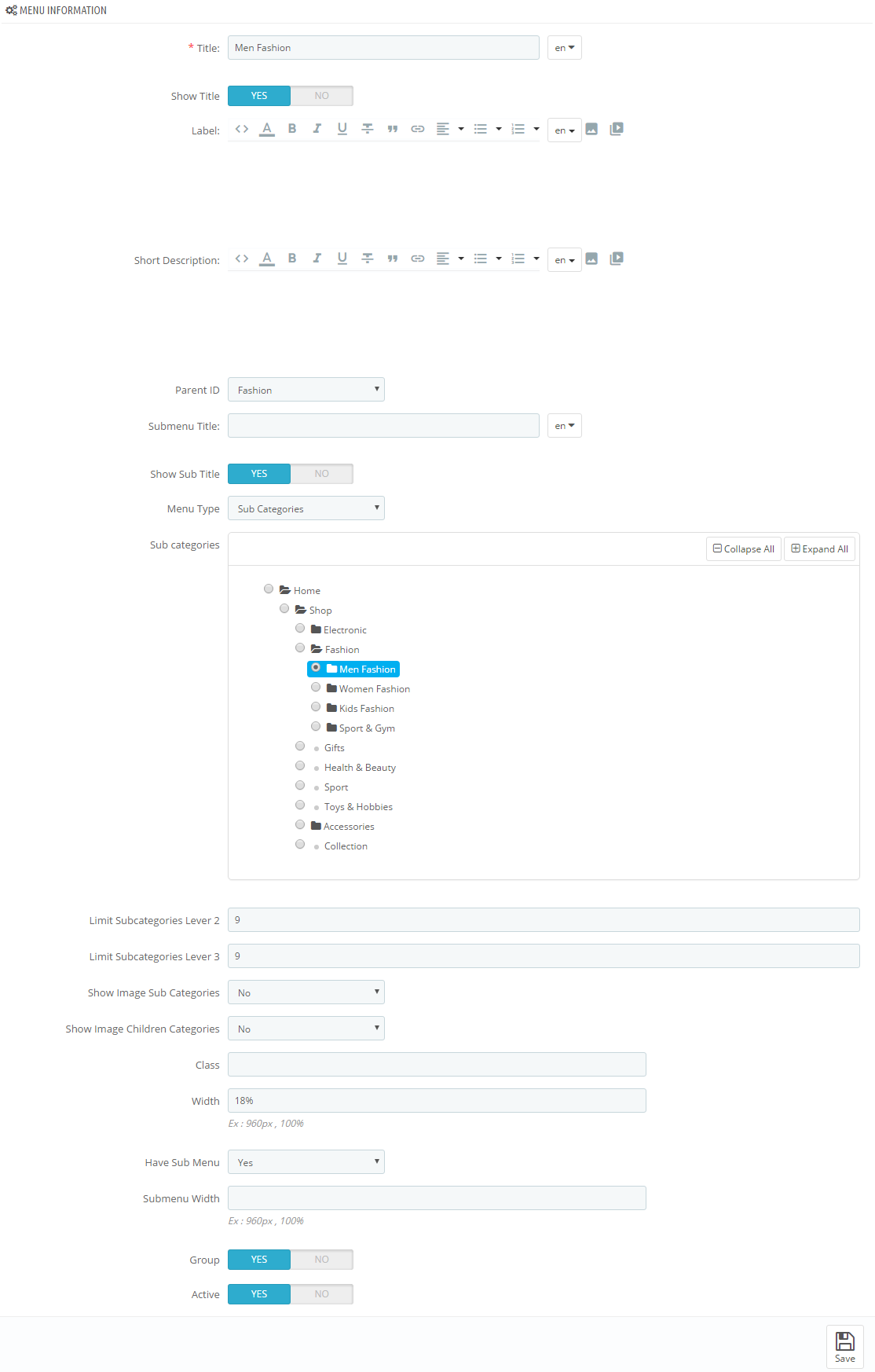
Task: Click the Save icon at bottom
Action: [x=845, y=1347]
